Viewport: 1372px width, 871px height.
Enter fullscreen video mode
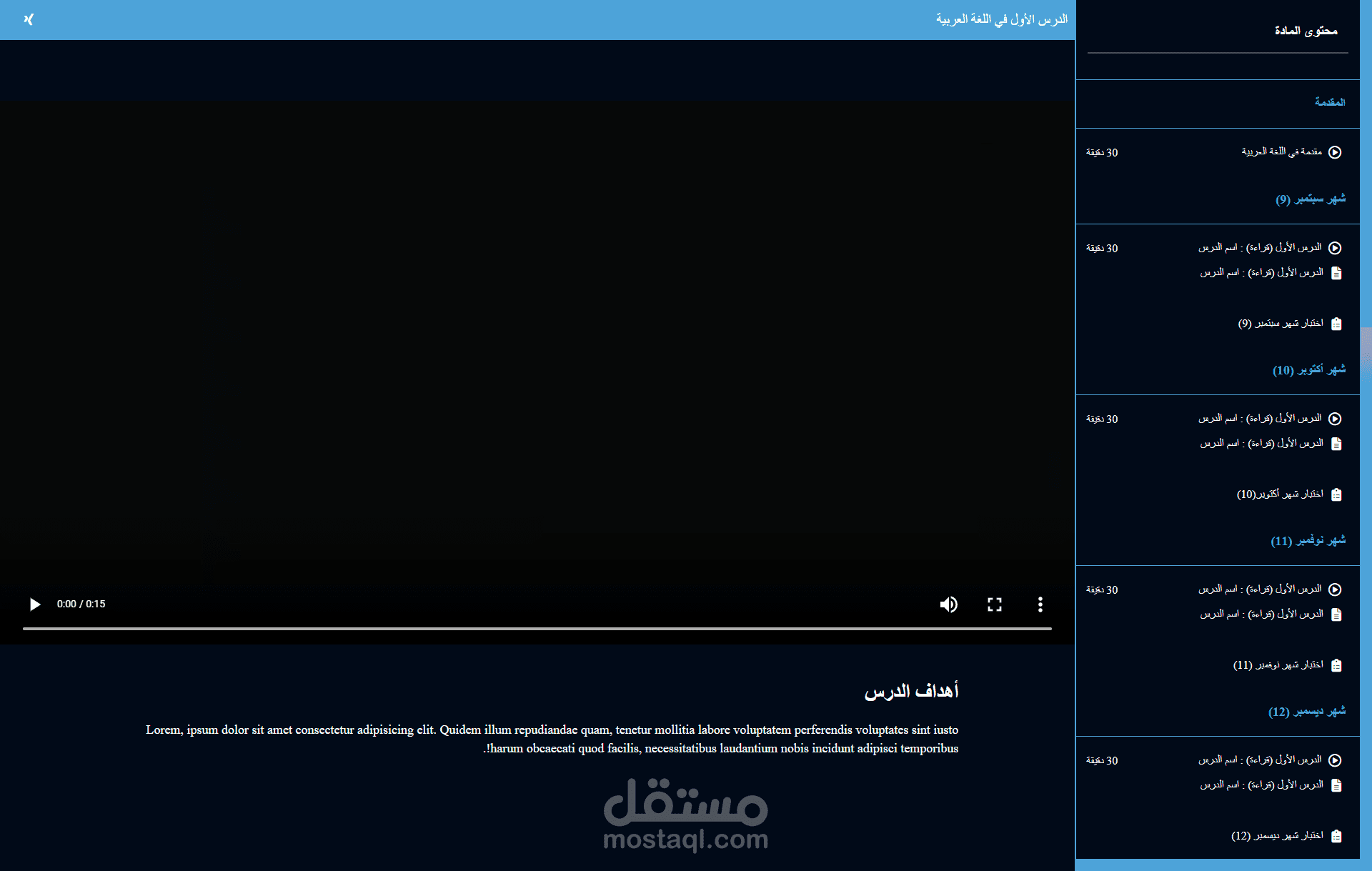[994, 604]
